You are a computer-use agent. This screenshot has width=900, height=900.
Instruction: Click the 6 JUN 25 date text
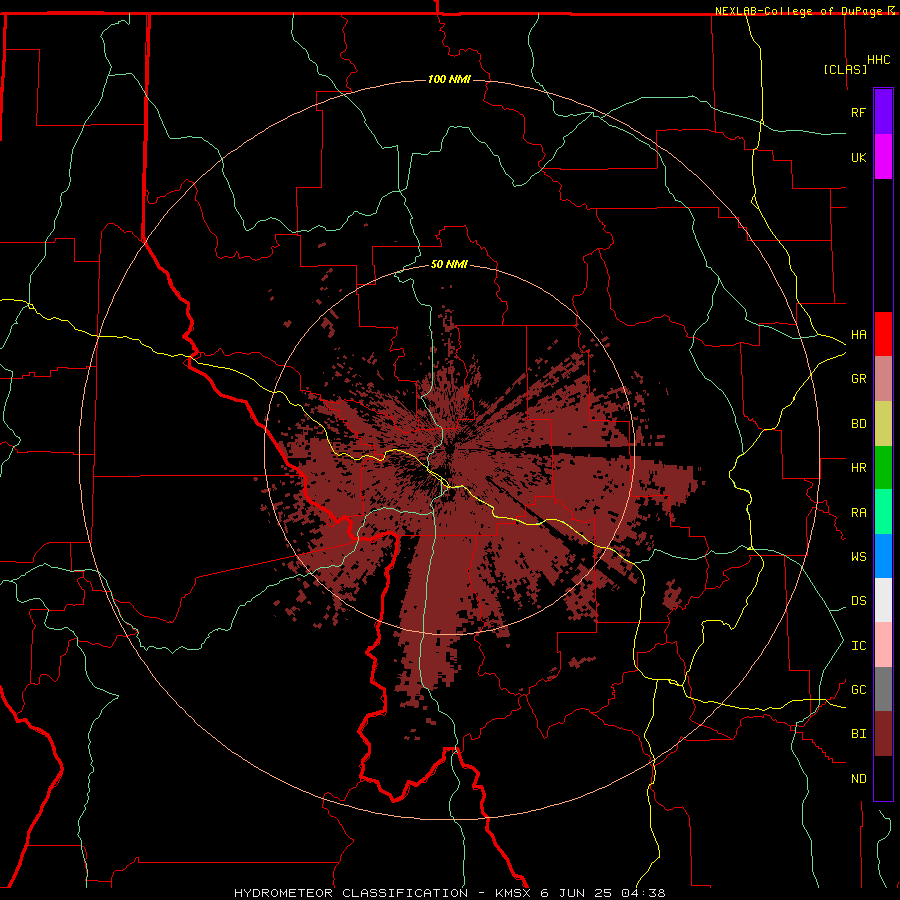pyautogui.click(x=576, y=893)
